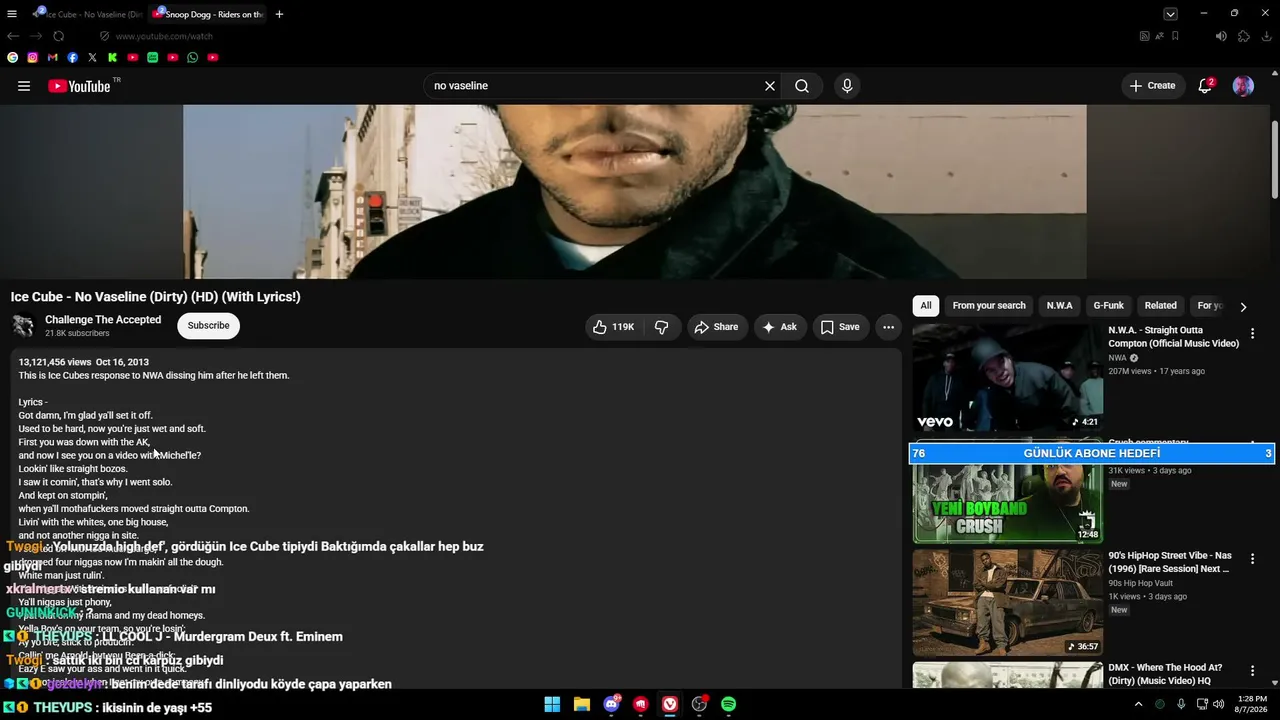Screen dimensions: 1280x720
Task: Open the X (Twitter) bookmark
Action: (93, 58)
